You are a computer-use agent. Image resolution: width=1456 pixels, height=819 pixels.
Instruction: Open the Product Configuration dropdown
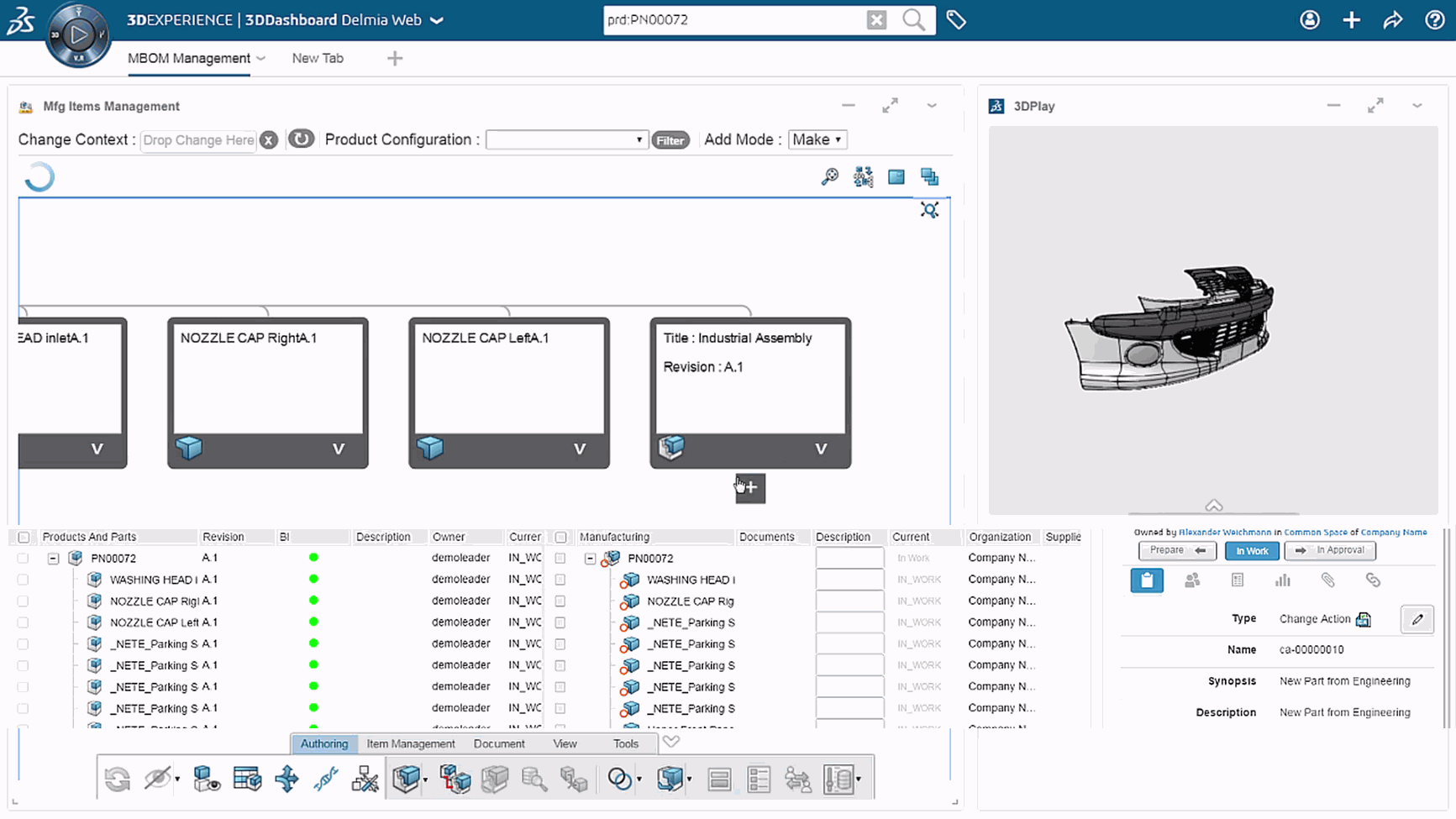(566, 139)
